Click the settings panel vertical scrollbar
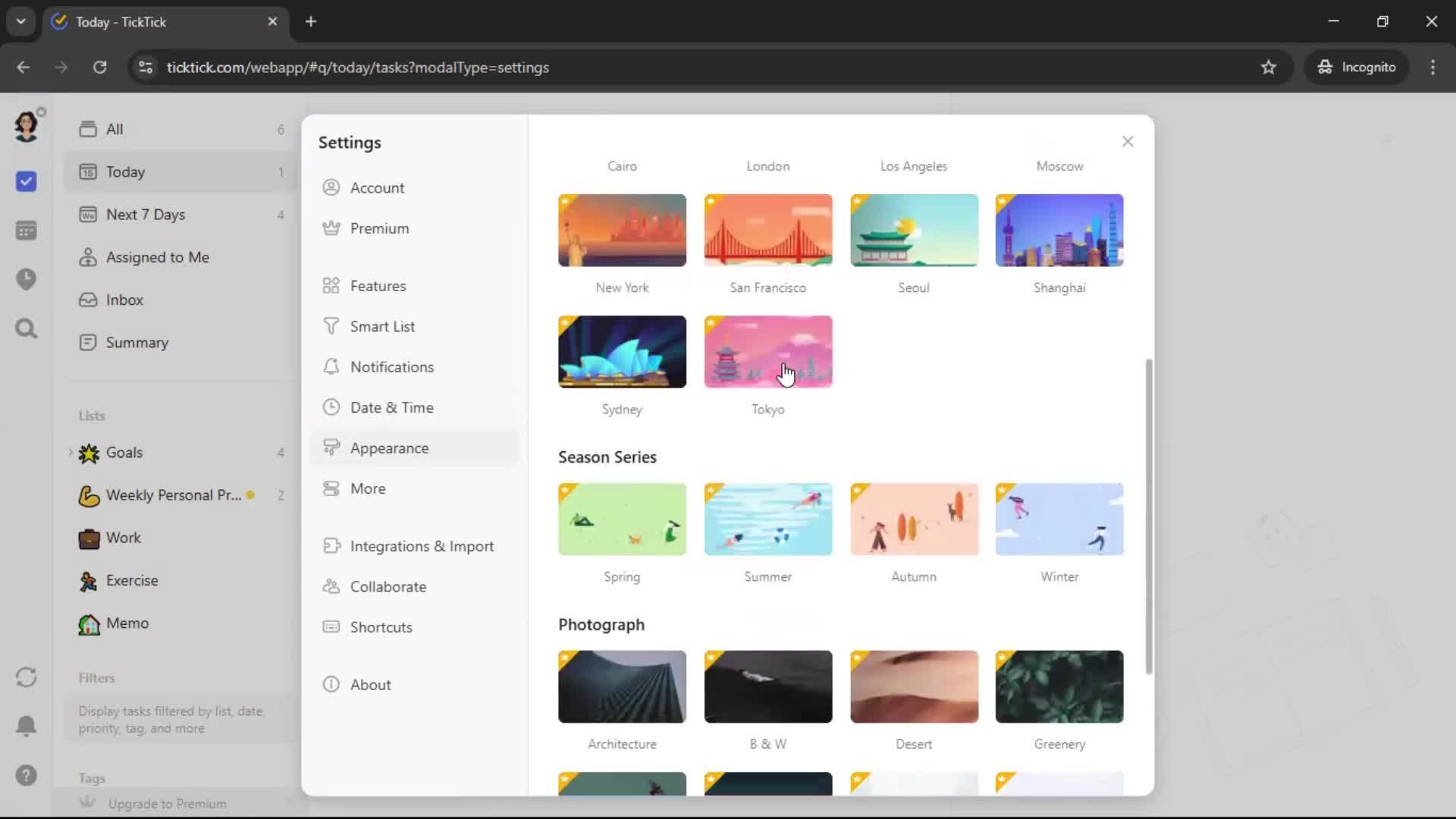 tap(1149, 516)
